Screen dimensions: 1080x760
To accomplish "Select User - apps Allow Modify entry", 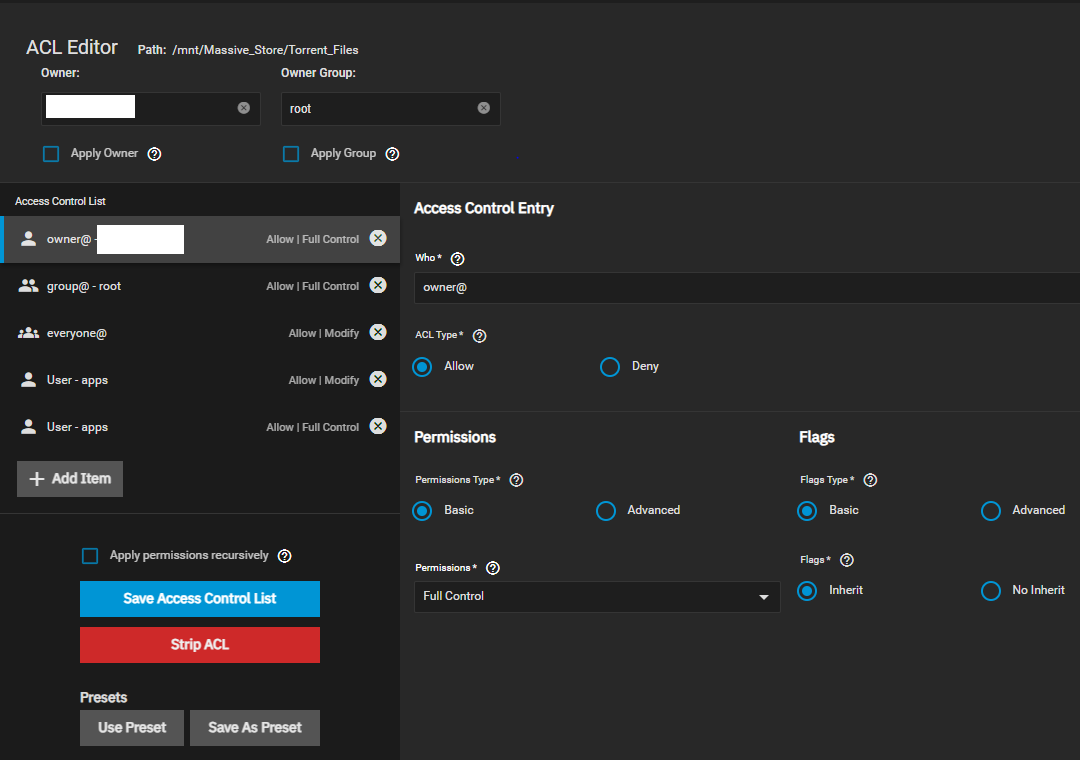I will coord(200,380).
